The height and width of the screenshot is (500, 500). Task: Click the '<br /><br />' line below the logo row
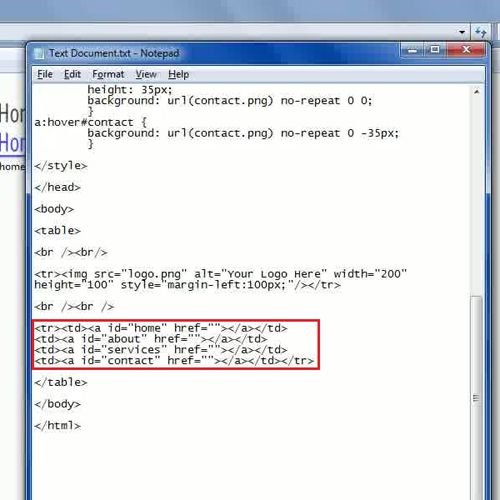click(x=74, y=307)
